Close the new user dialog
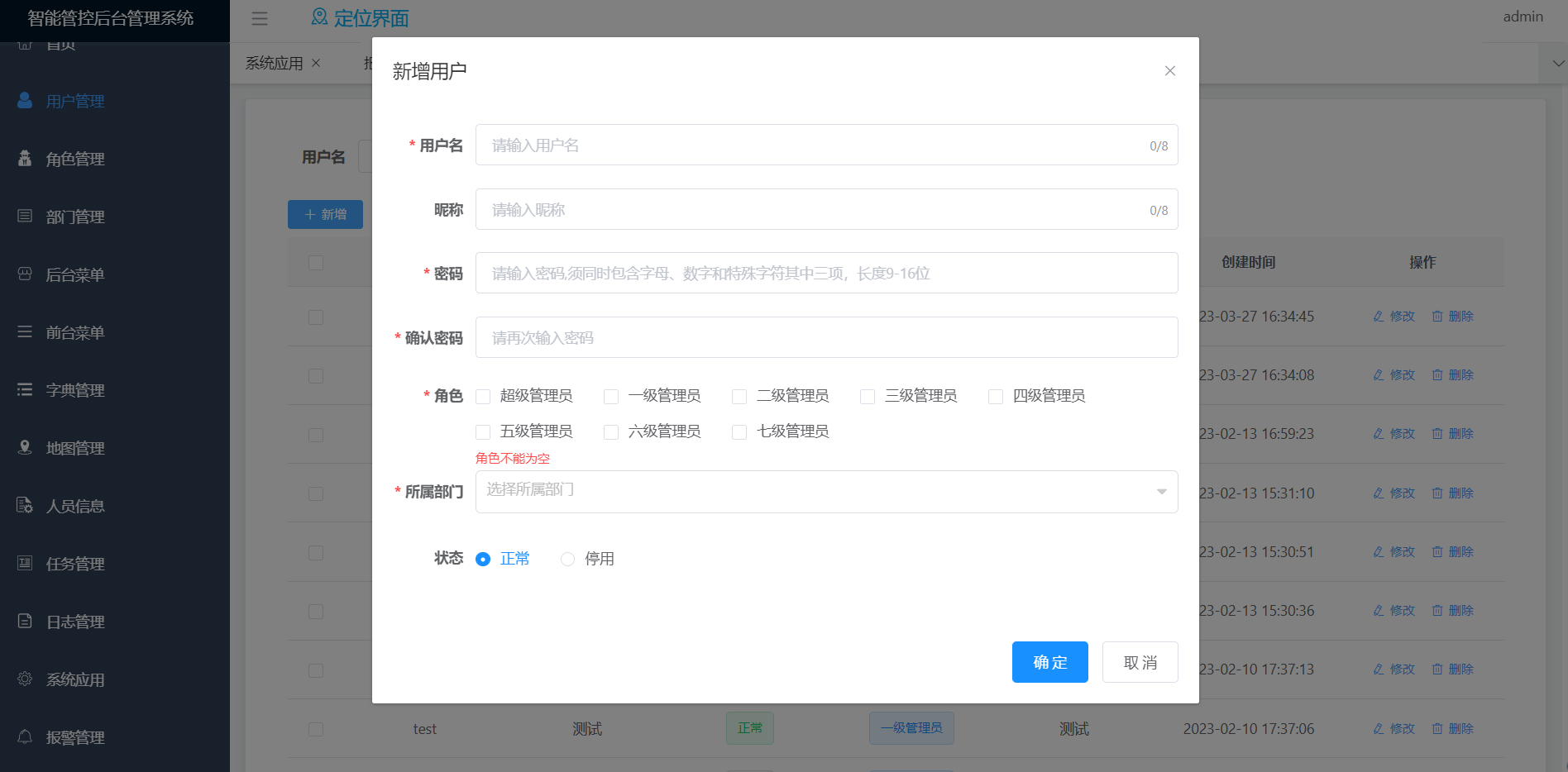The image size is (1568, 772). 1169,71
